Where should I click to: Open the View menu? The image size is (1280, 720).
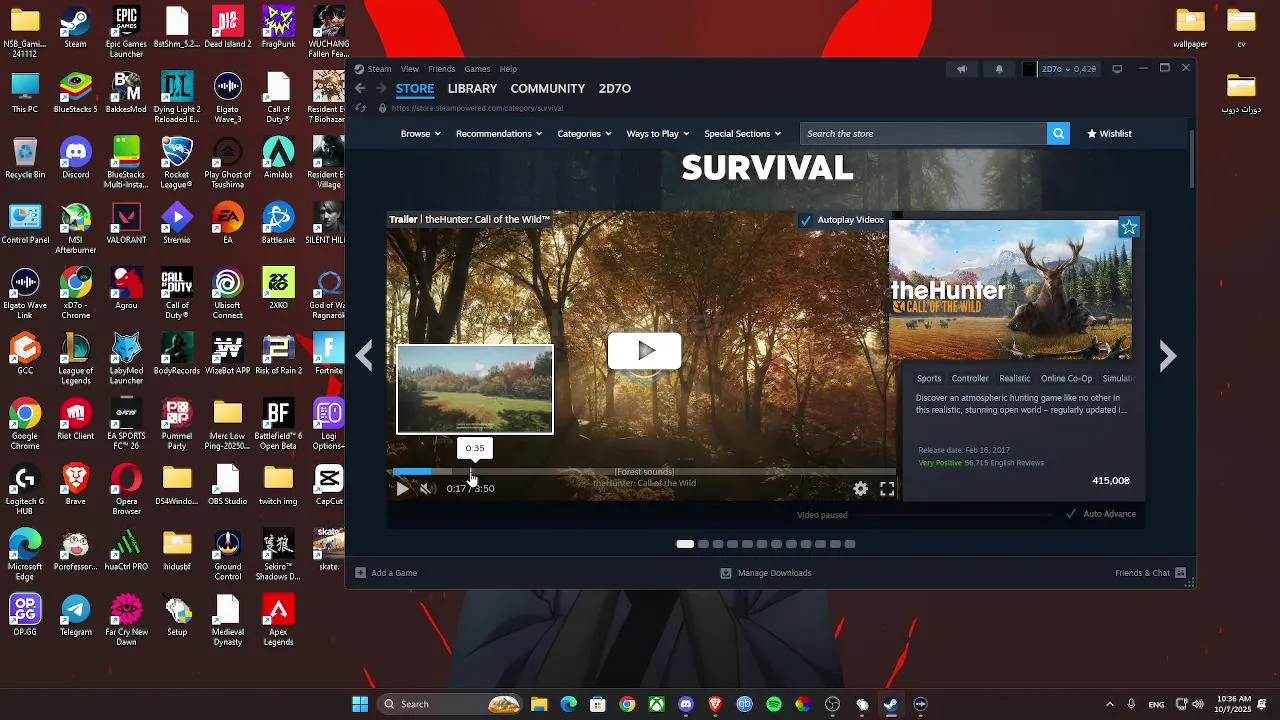pos(410,69)
